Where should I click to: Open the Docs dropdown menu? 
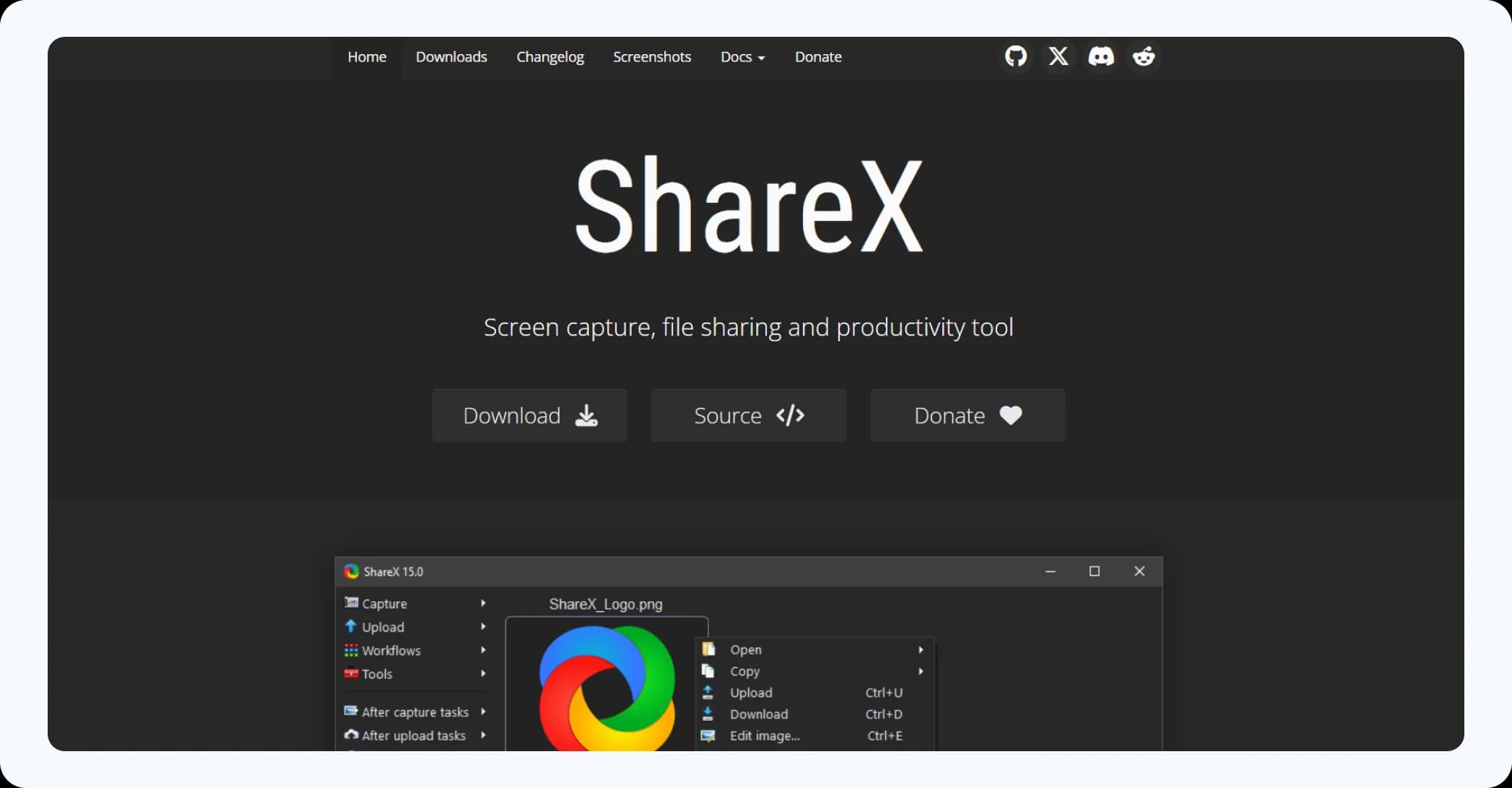(x=742, y=57)
